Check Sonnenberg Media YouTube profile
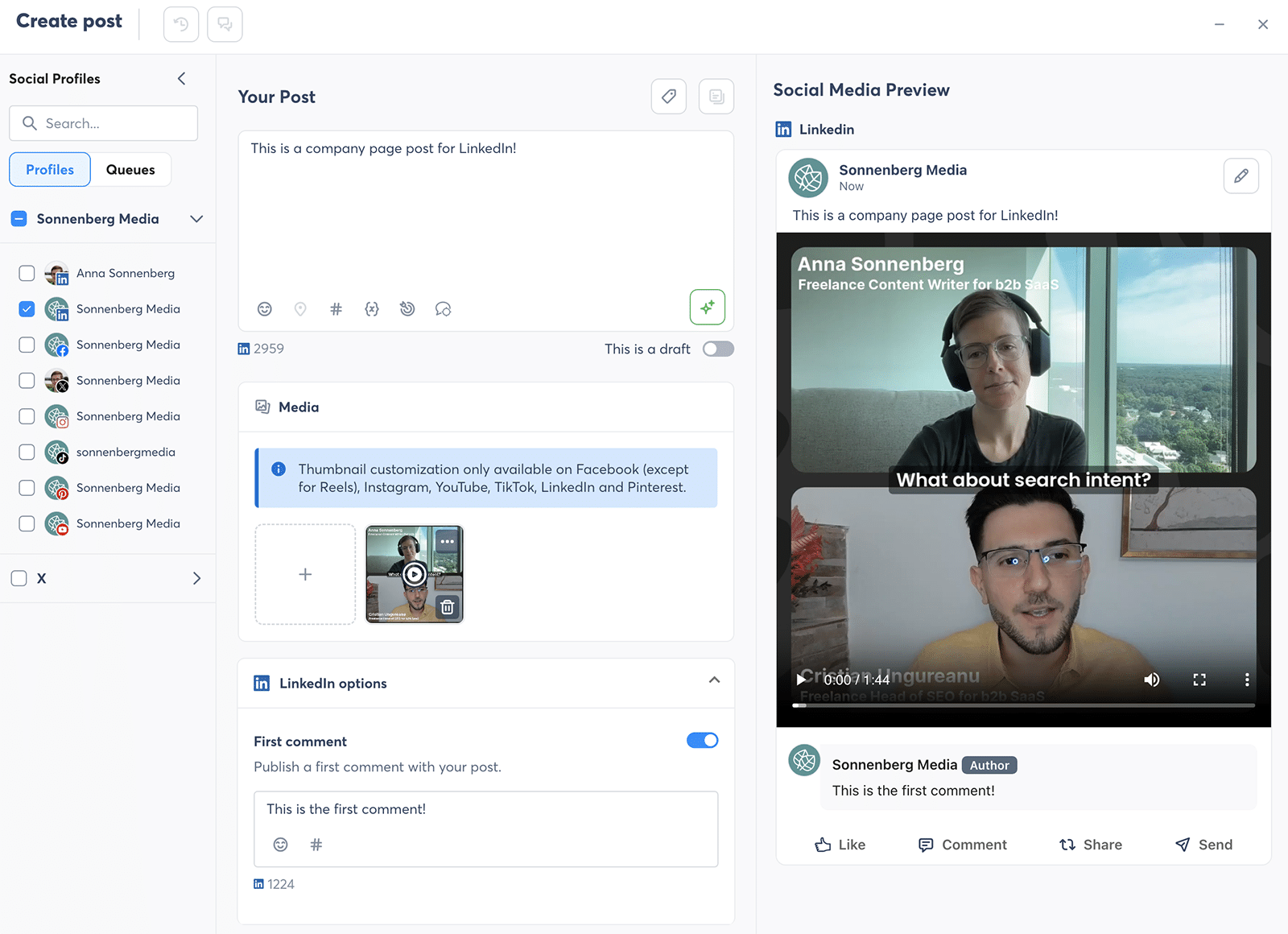The width and height of the screenshot is (1288, 934). click(x=27, y=523)
